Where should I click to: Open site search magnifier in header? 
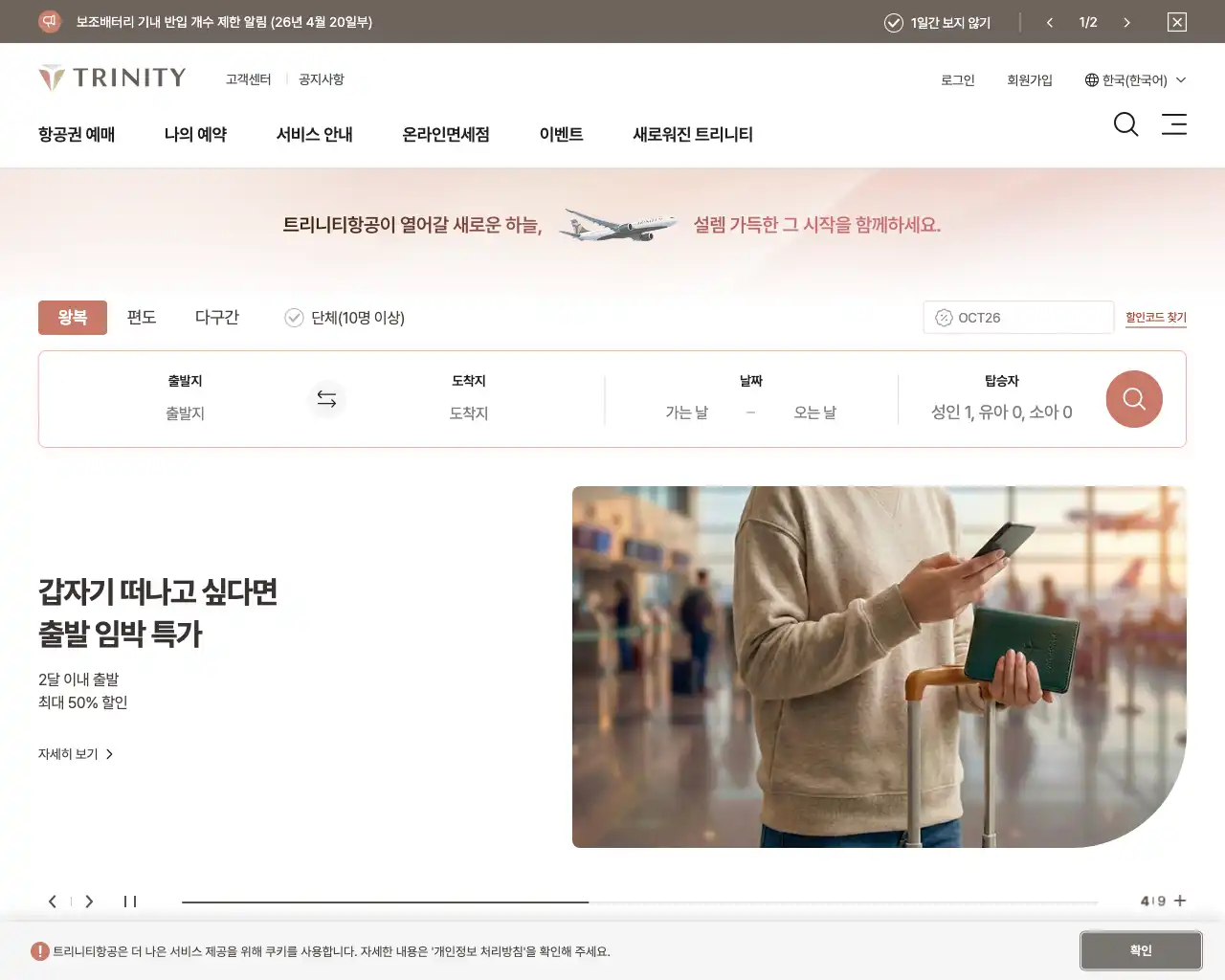point(1125,124)
